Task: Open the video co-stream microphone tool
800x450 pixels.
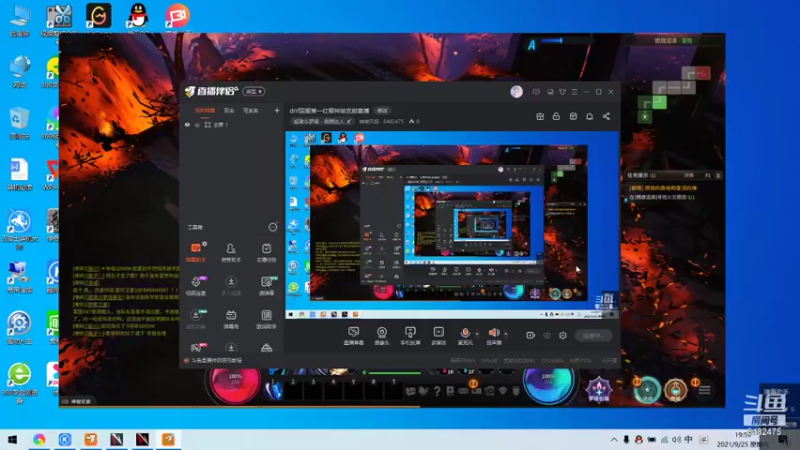Action: pyautogui.click(x=195, y=285)
